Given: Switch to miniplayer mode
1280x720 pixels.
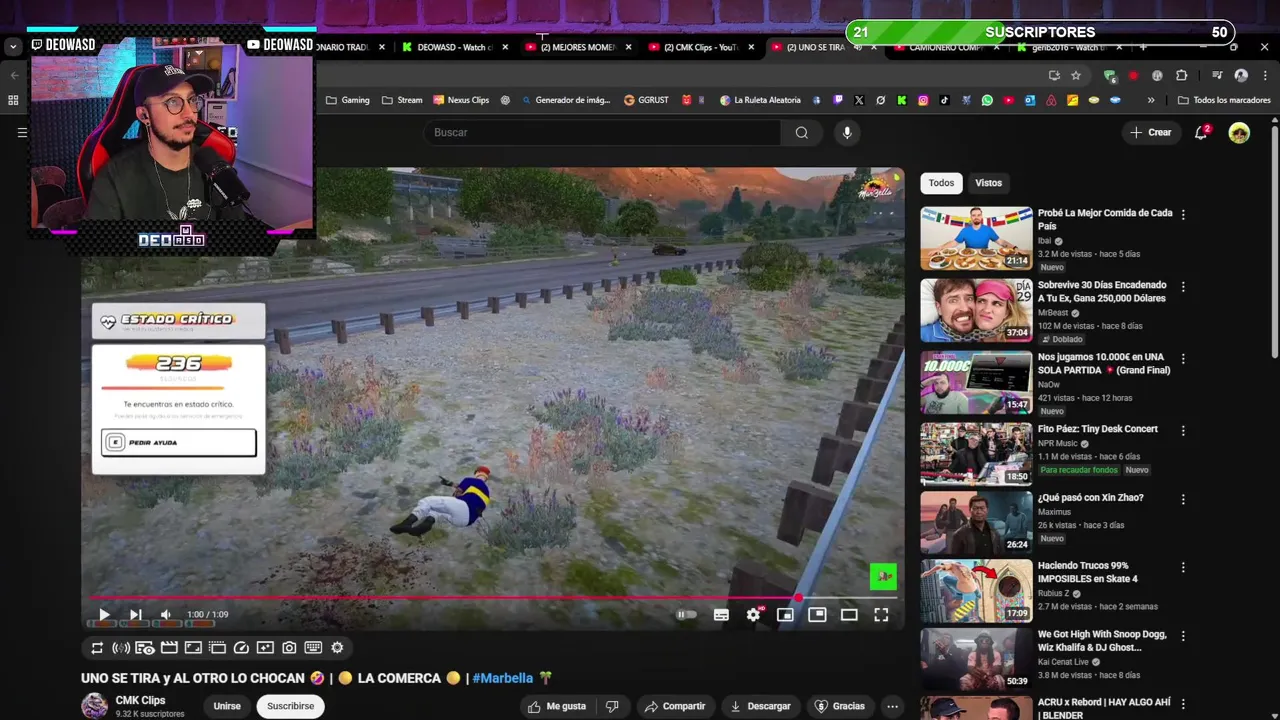Looking at the screenshot, I should click(x=785, y=615).
